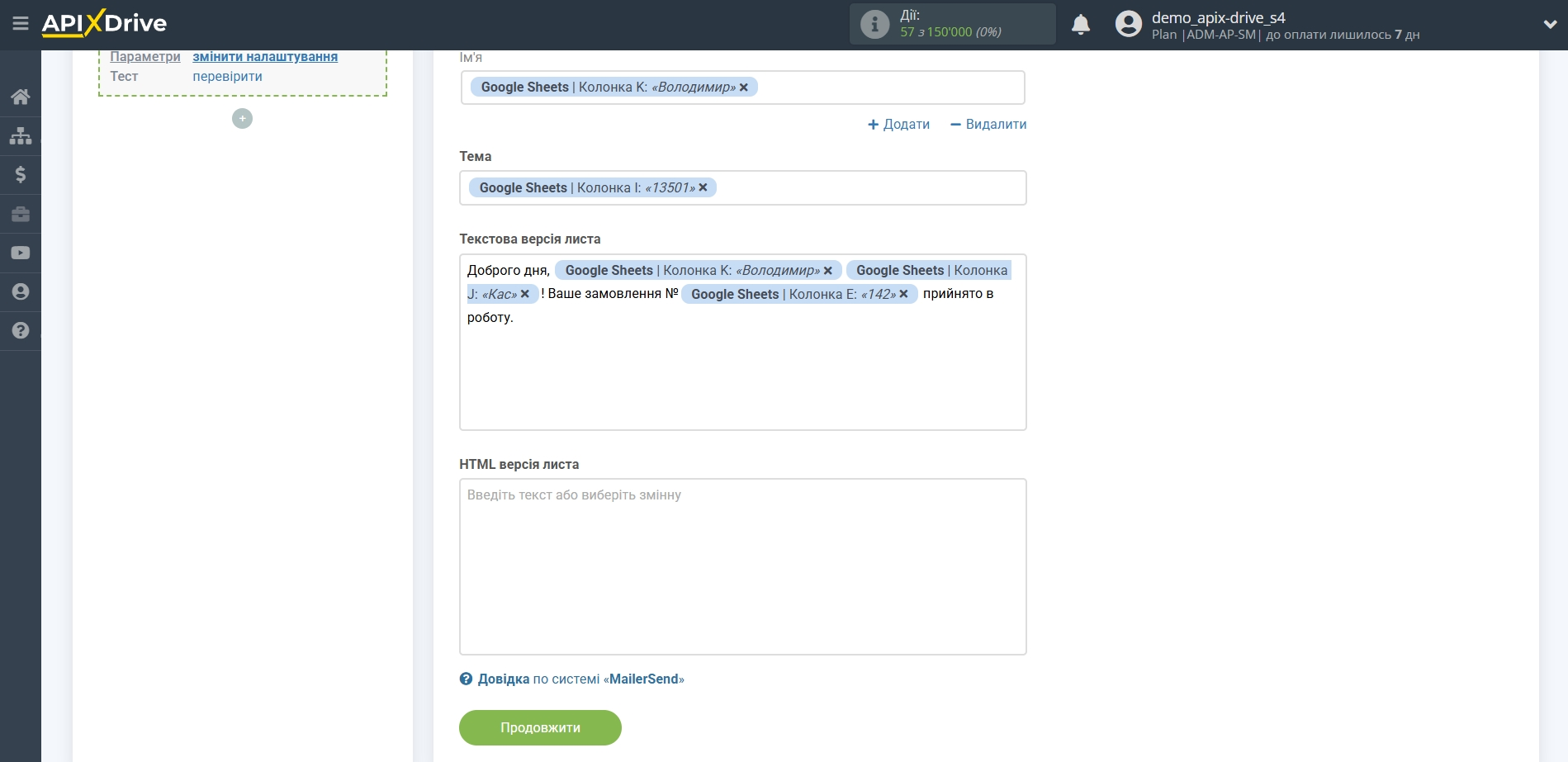Click the Видалити link
The height and width of the screenshot is (762, 1568).
click(988, 125)
